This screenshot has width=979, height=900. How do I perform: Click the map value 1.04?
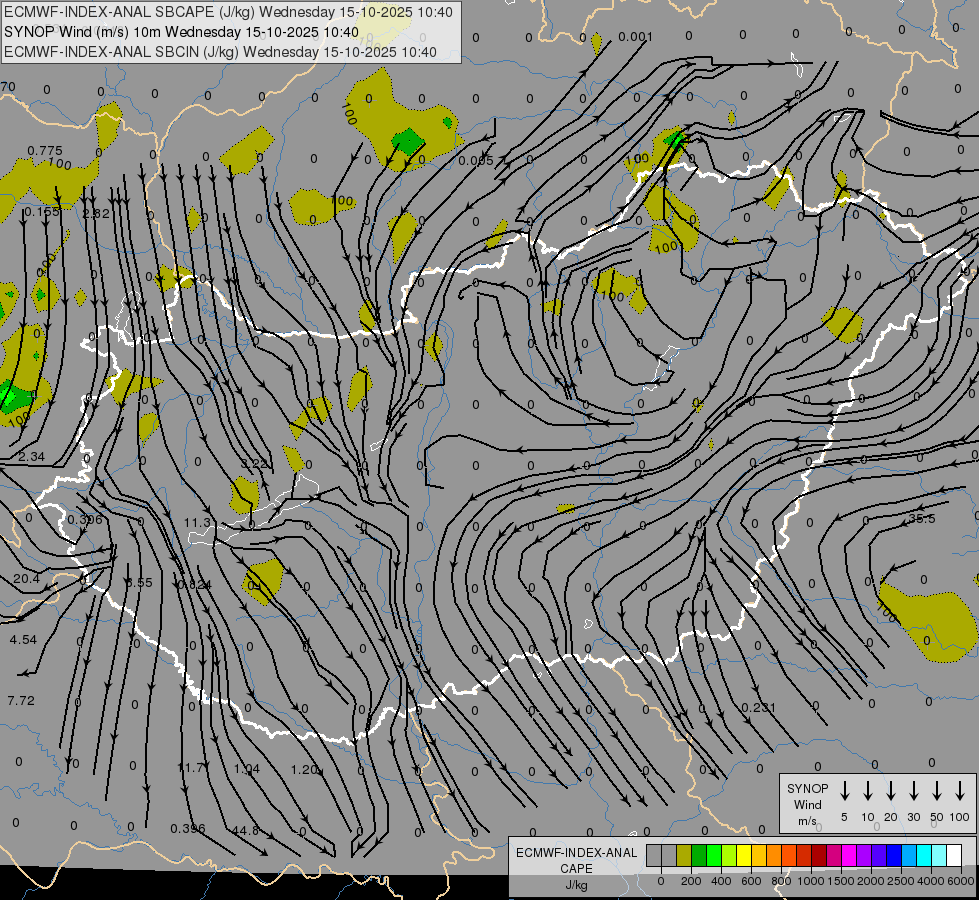click(x=247, y=768)
